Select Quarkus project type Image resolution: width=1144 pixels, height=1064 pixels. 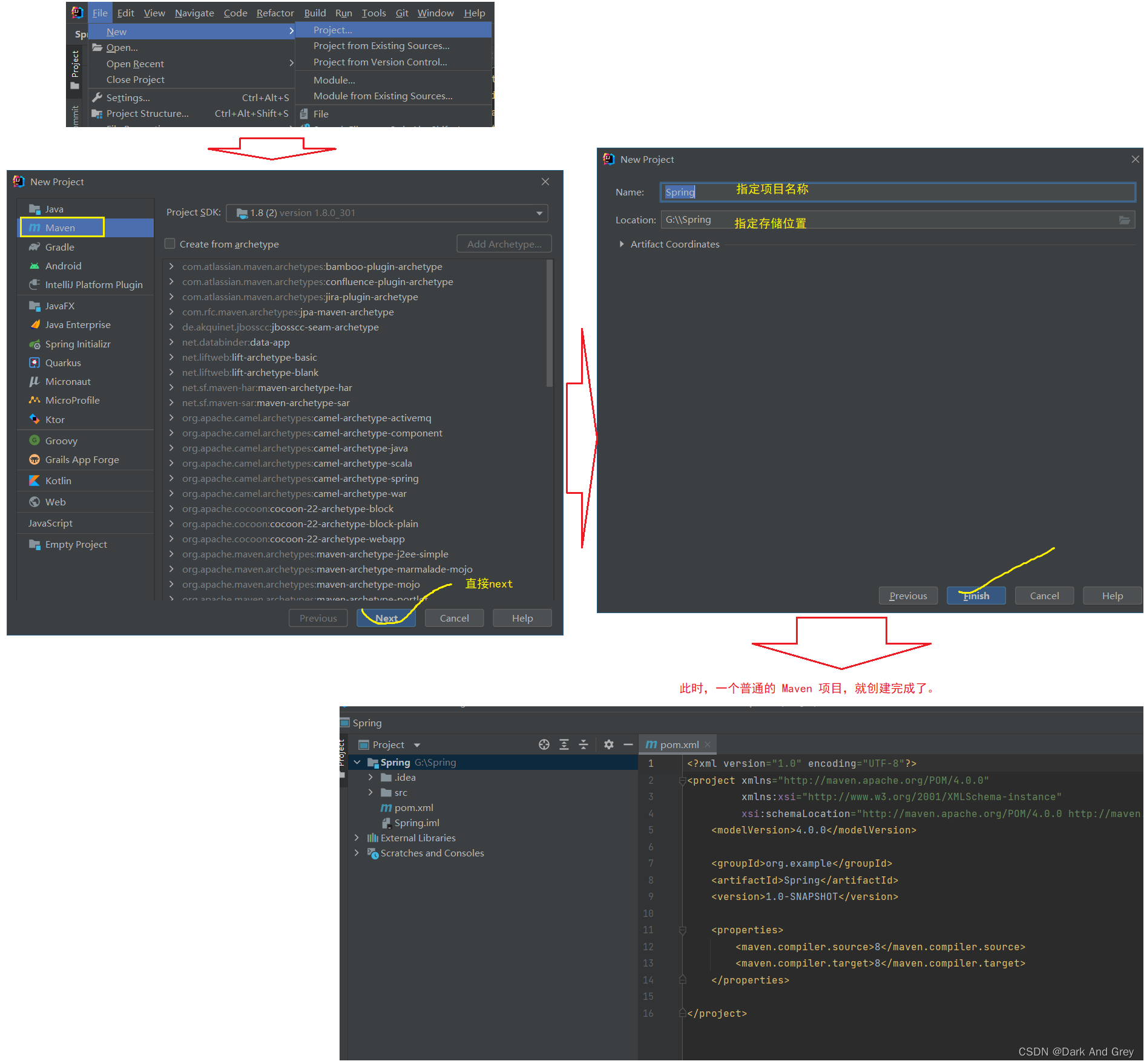point(86,363)
